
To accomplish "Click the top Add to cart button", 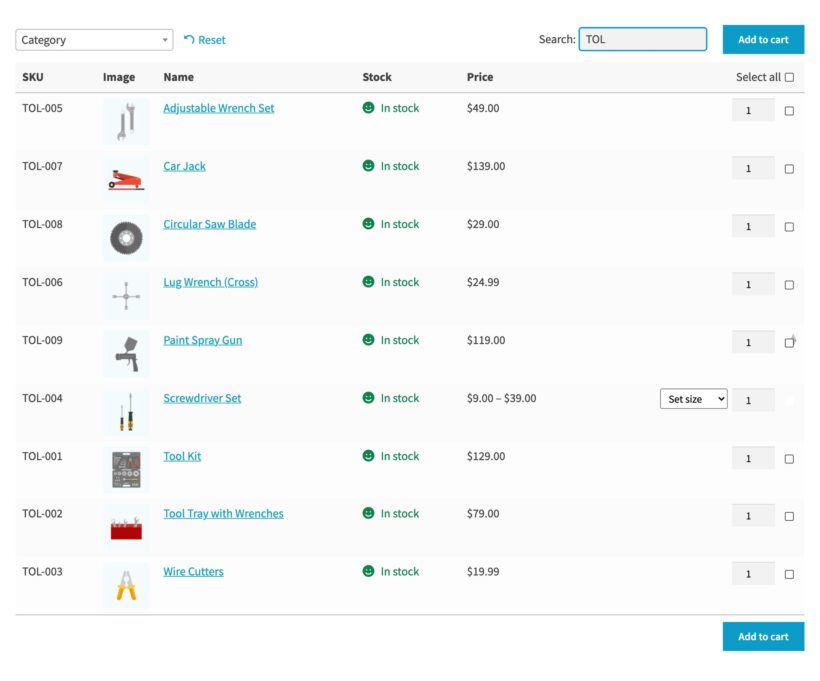I will click(x=763, y=39).
